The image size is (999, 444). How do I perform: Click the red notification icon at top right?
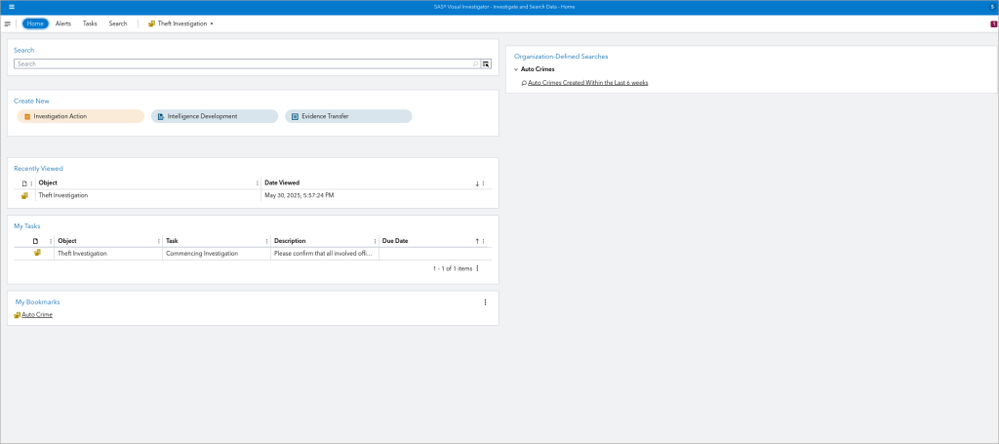coord(993,24)
